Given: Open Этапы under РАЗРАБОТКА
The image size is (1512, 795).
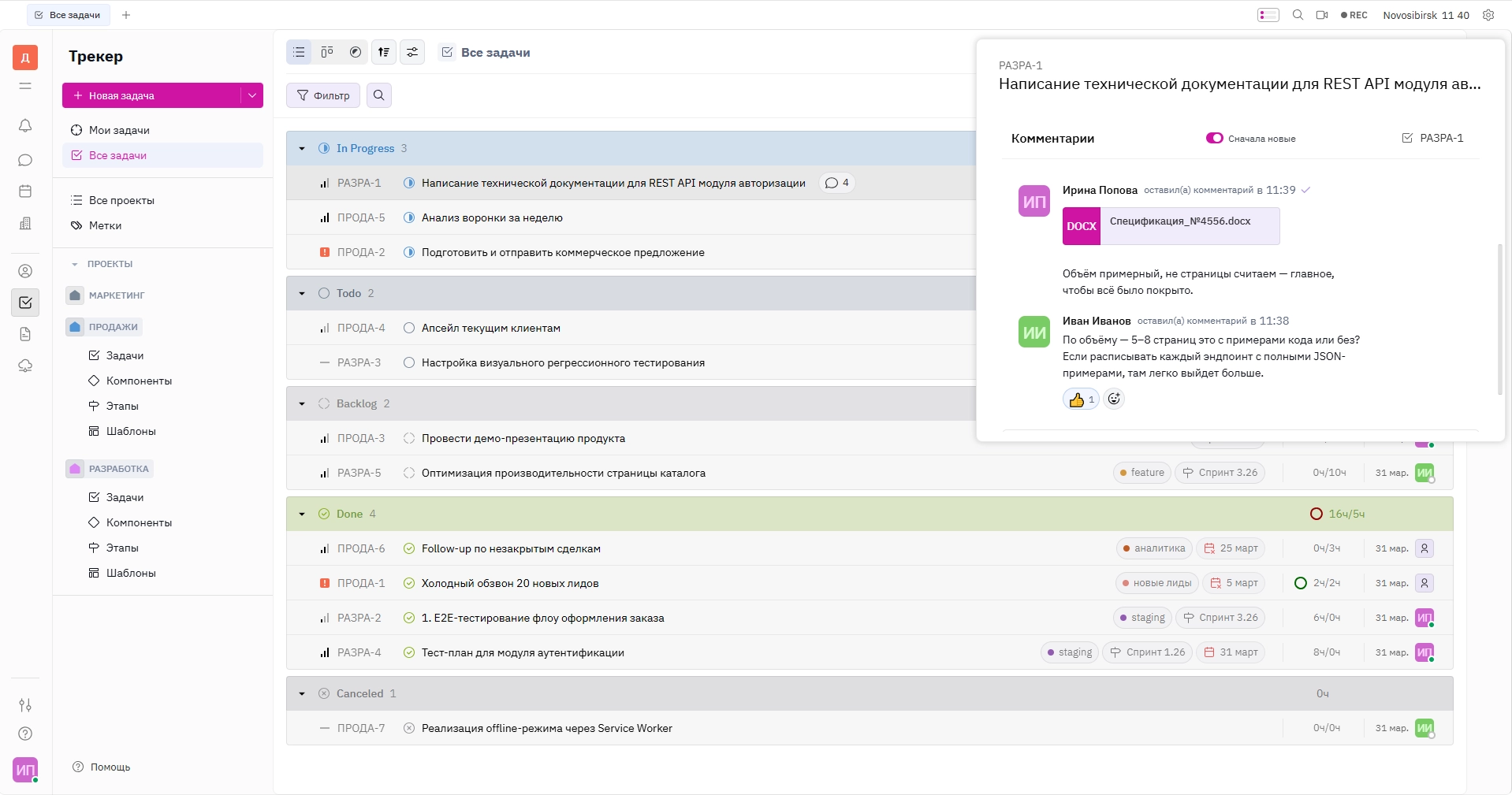Looking at the screenshot, I should coord(122,548).
